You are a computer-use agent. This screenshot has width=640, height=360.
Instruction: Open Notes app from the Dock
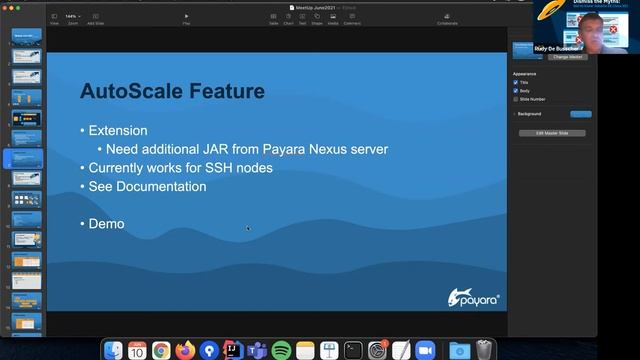pyautogui.click(x=305, y=350)
